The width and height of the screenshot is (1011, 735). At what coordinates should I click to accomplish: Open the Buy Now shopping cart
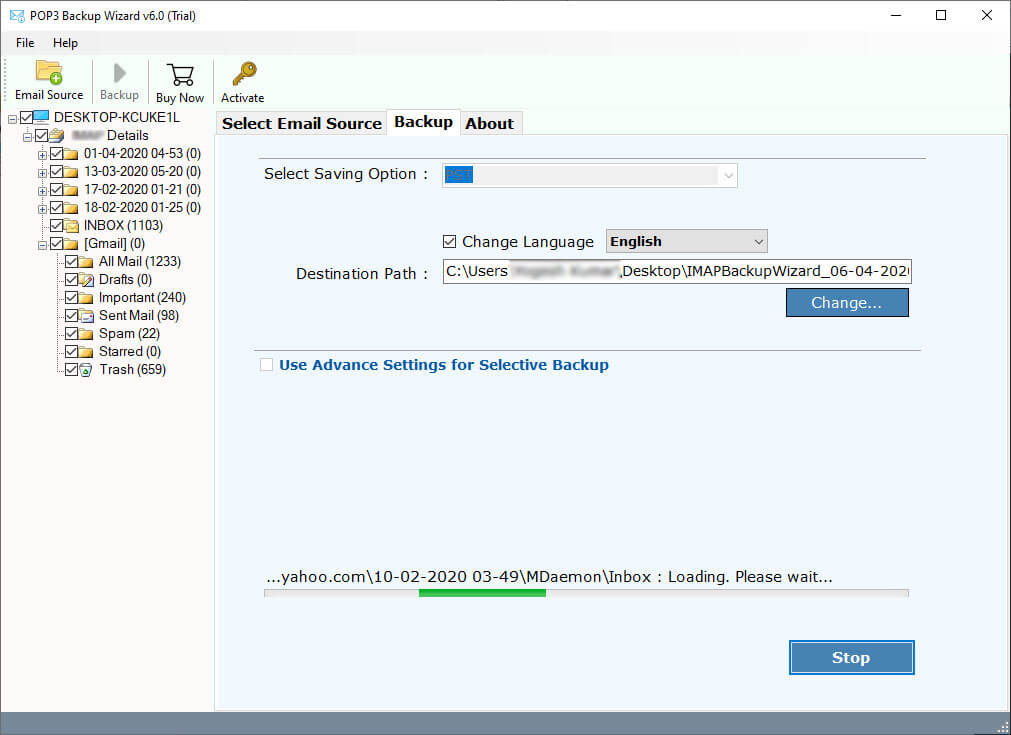tap(180, 74)
